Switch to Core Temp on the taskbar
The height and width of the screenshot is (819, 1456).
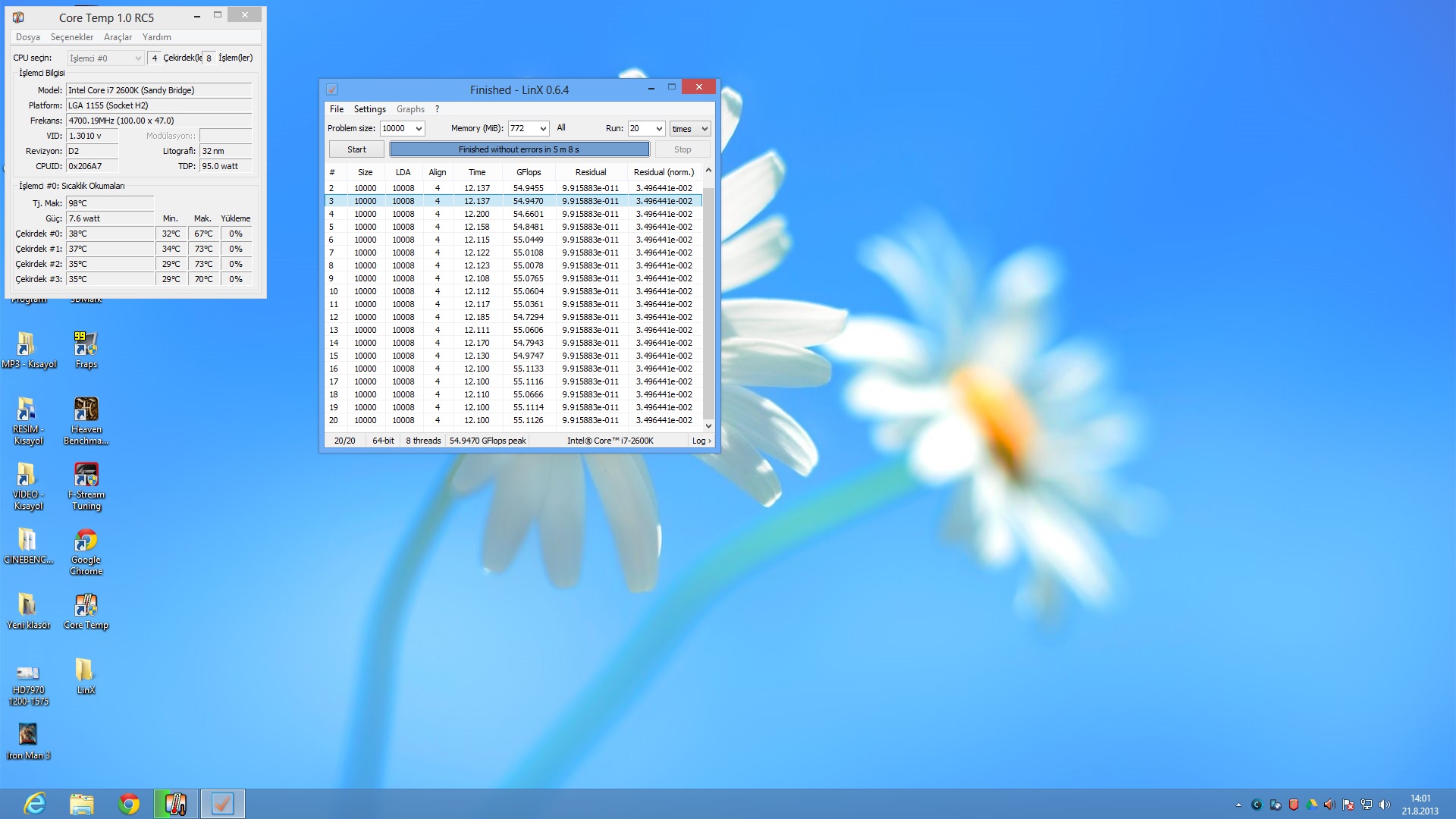(x=176, y=804)
